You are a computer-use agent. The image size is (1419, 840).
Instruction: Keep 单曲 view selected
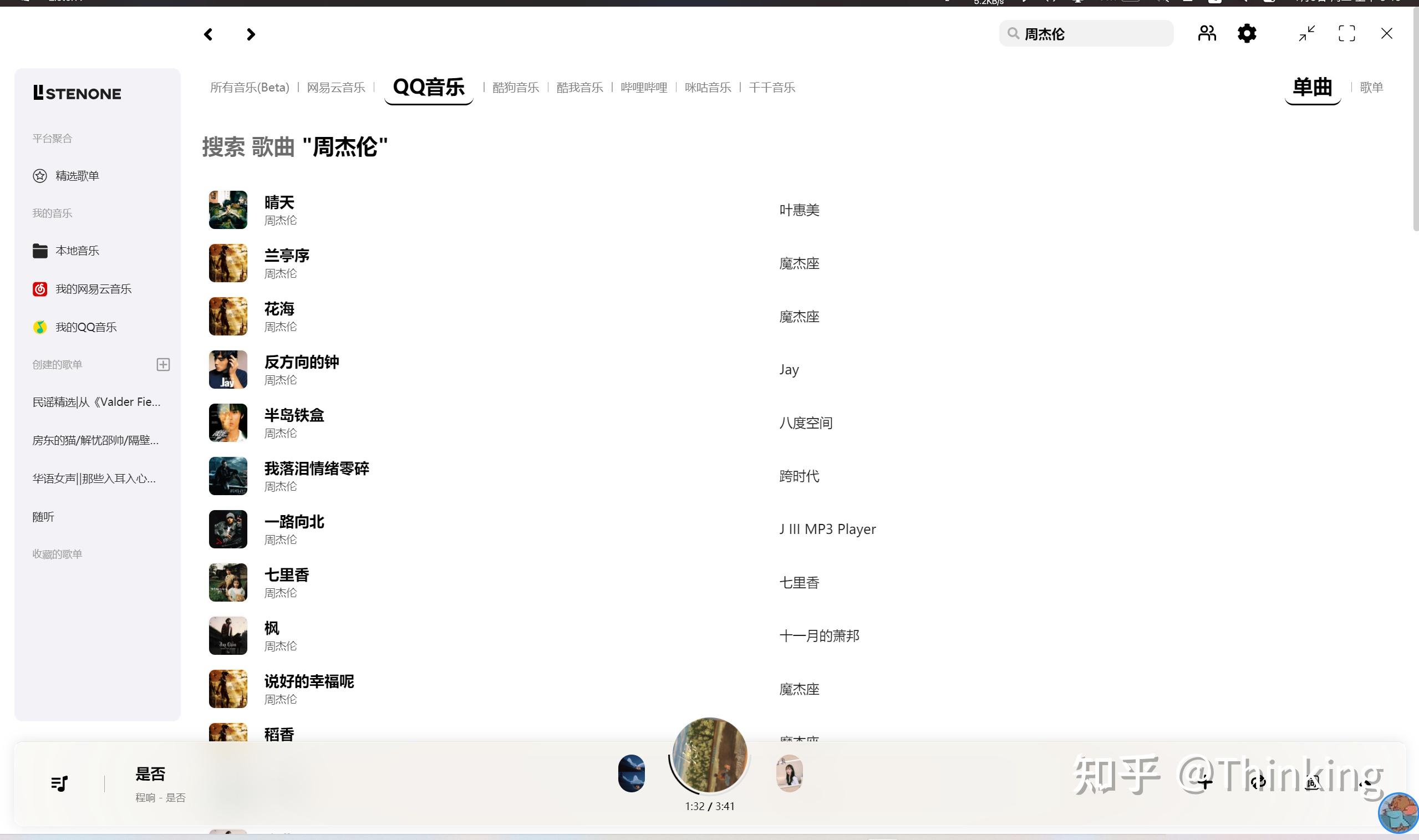coord(1312,87)
